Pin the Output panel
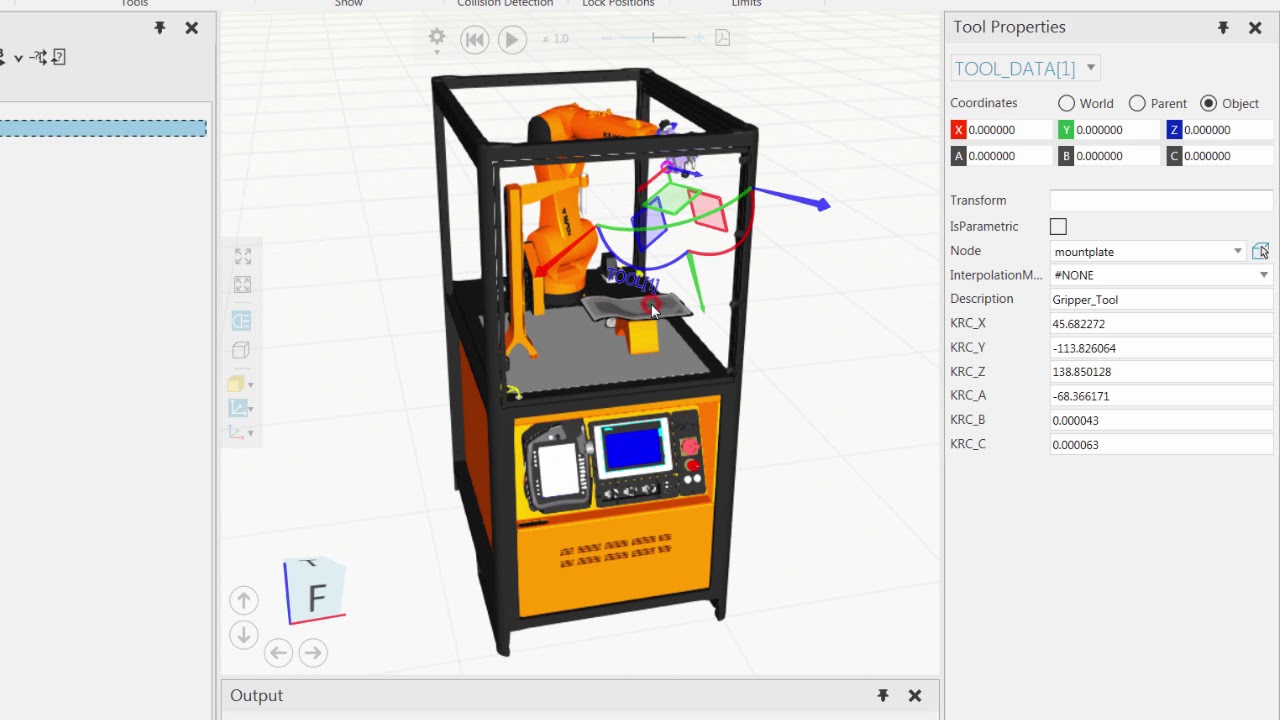The image size is (1280, 720). pyautogui.click(x=882, y=695)
